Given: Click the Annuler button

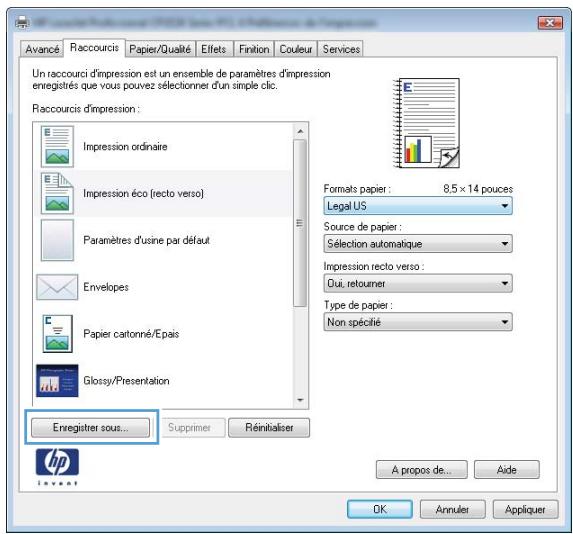Looking at the screenshot, I should [x=452, y=509].
